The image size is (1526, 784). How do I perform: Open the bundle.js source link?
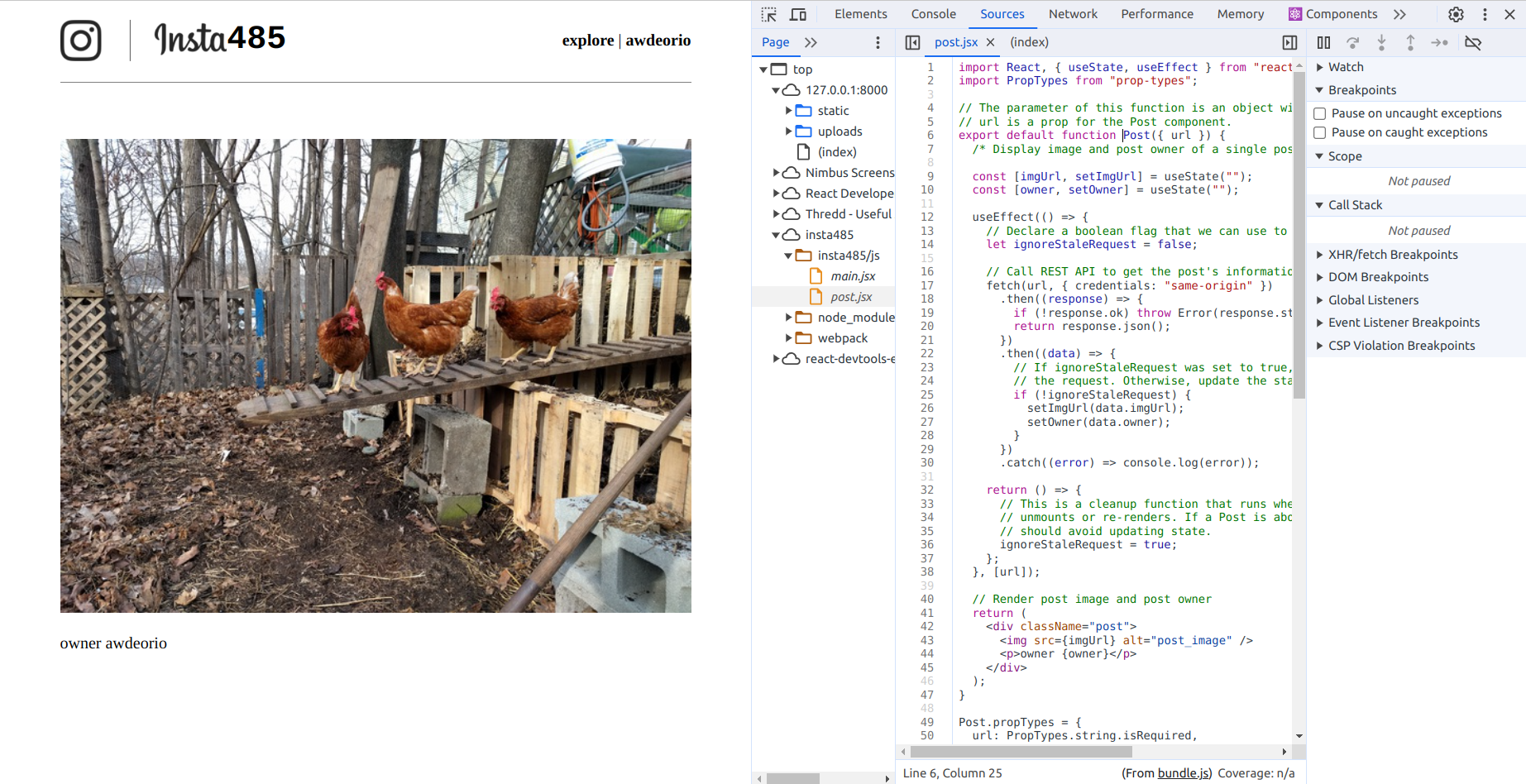(x=1184, y=773)
